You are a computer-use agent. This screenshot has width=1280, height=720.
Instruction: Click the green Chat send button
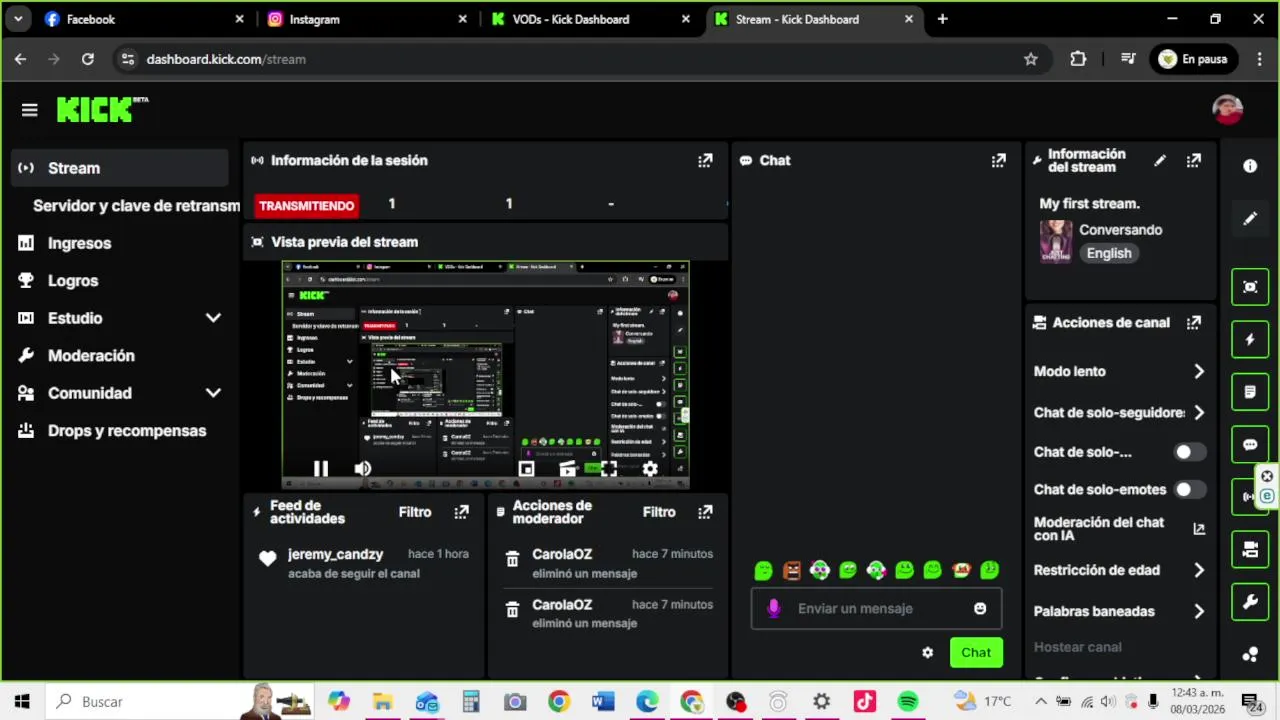[x=976, y=653]
